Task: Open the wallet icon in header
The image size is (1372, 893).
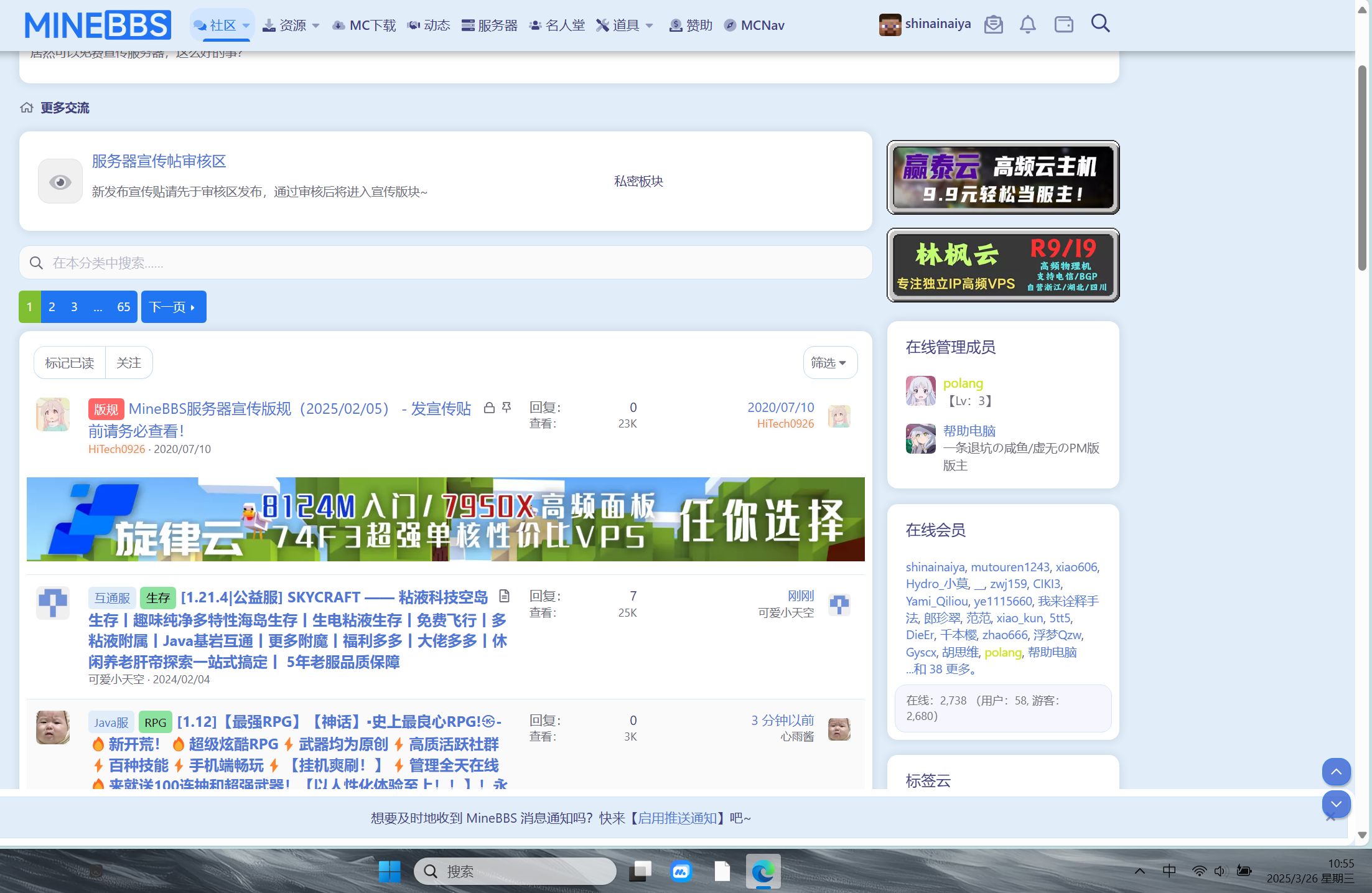Action: tap(1064, 24)
